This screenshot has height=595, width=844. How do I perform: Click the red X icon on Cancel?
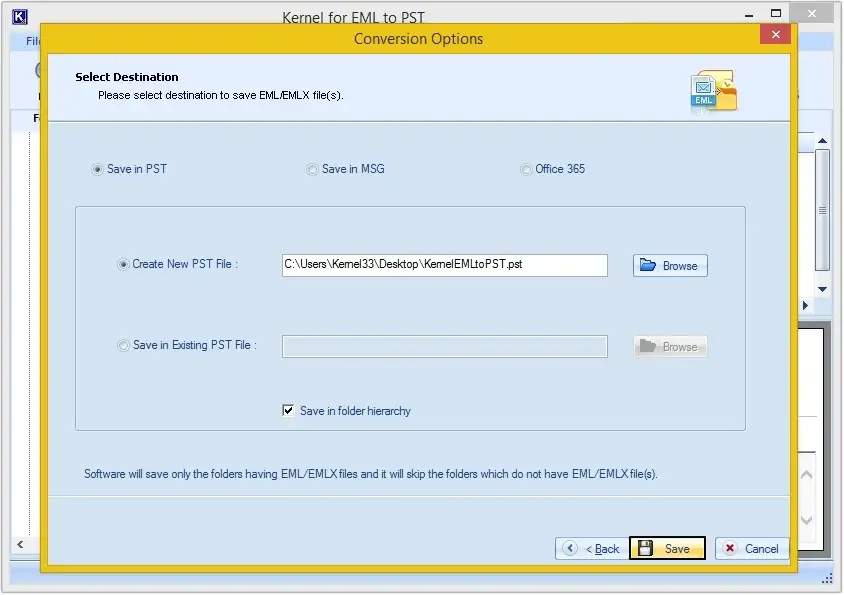pyautogui.click(x=730, y=548)
